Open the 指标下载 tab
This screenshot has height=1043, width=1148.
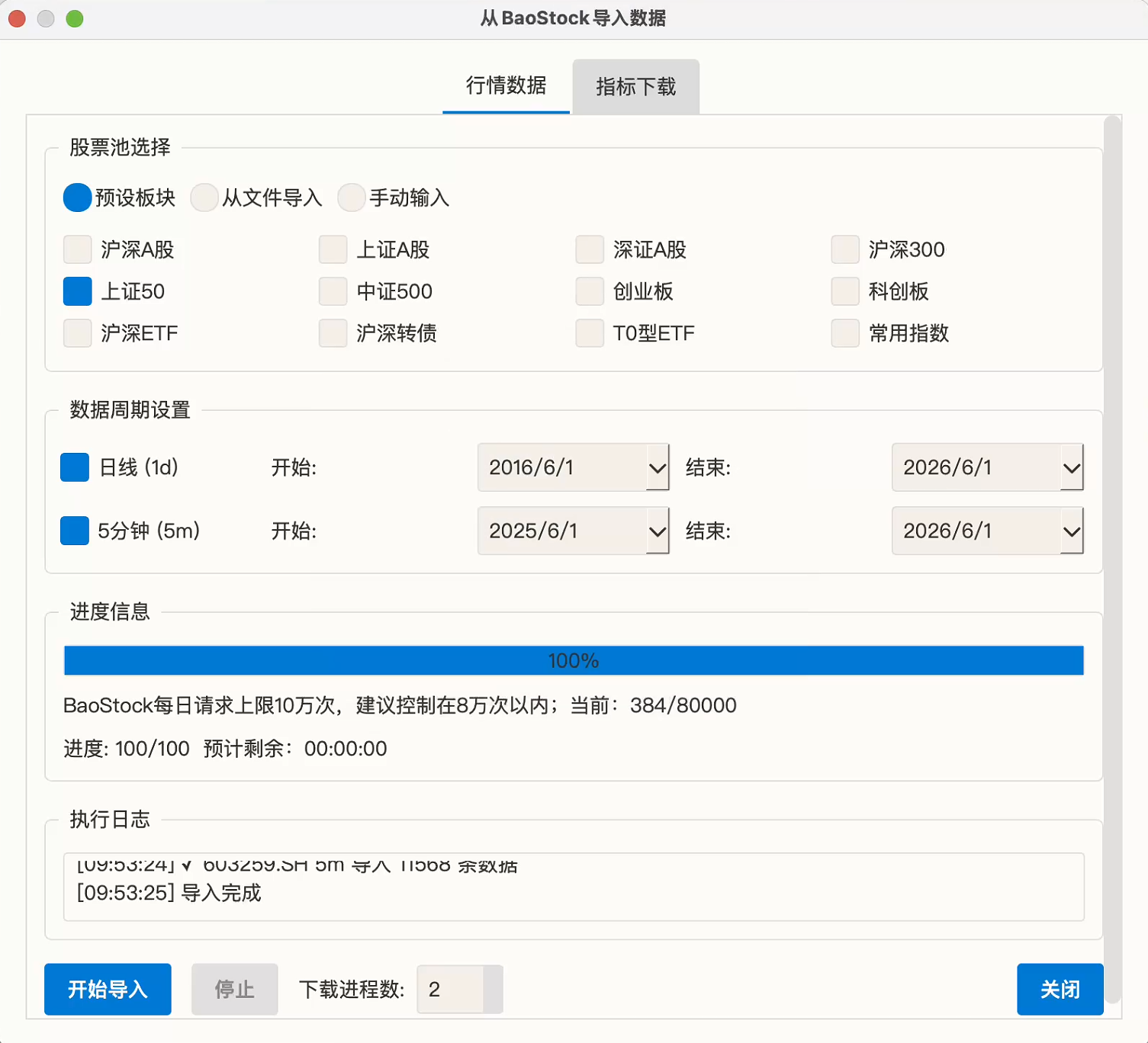635,86
